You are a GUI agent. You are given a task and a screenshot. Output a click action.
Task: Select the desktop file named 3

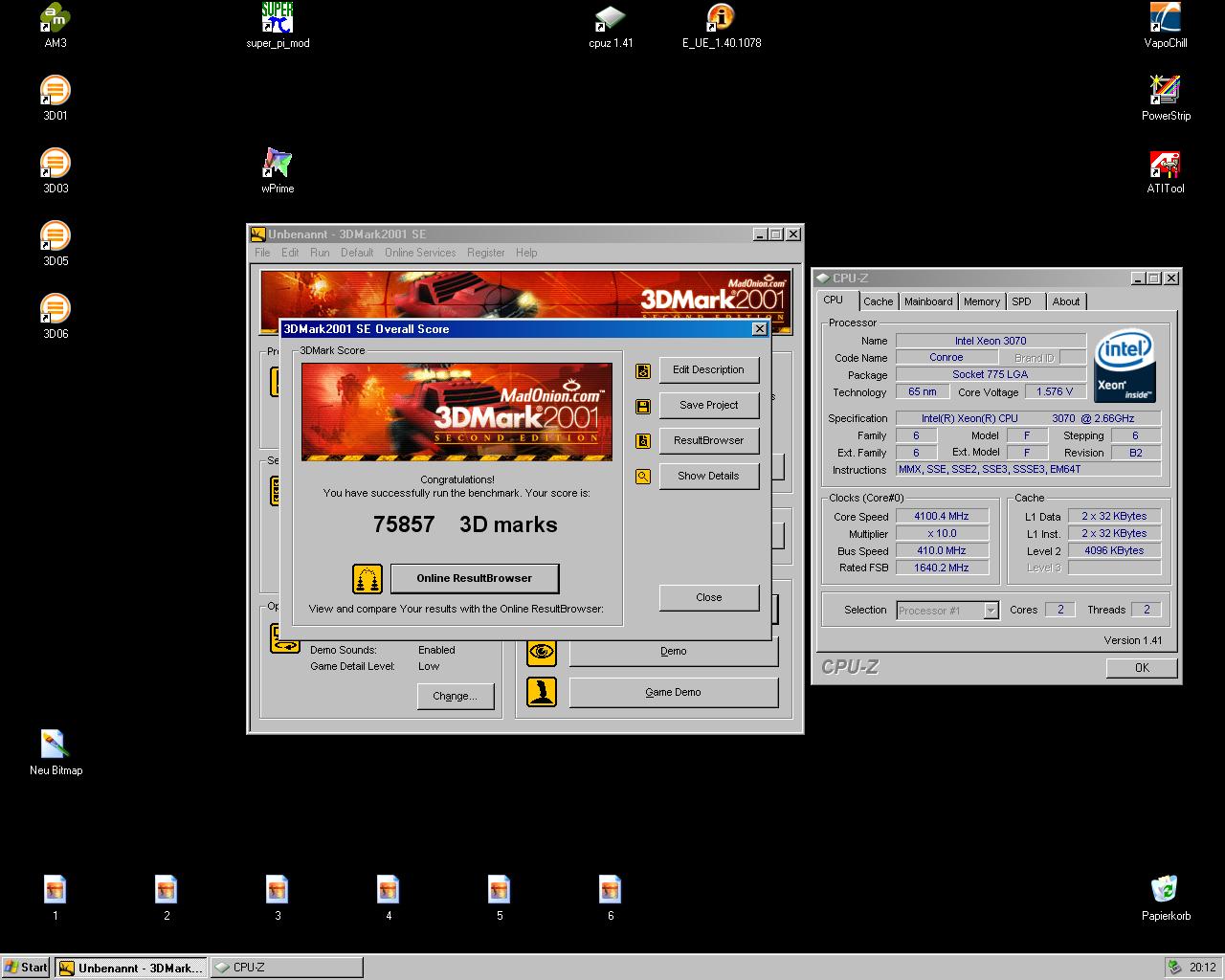[278, 891]
